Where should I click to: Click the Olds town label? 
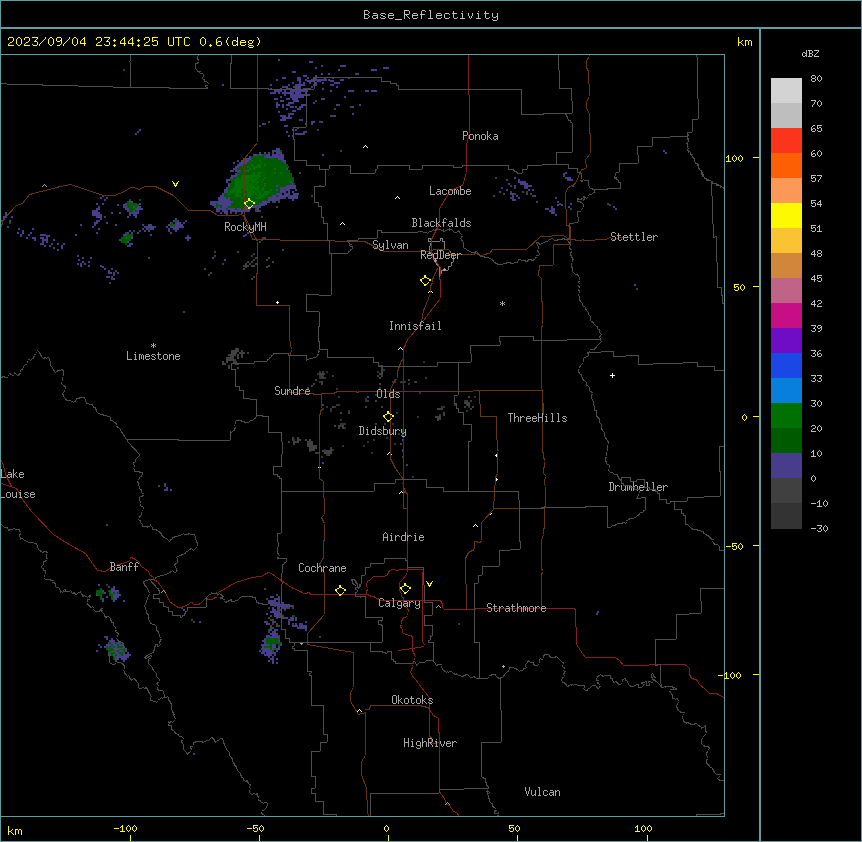coord(388,394)
